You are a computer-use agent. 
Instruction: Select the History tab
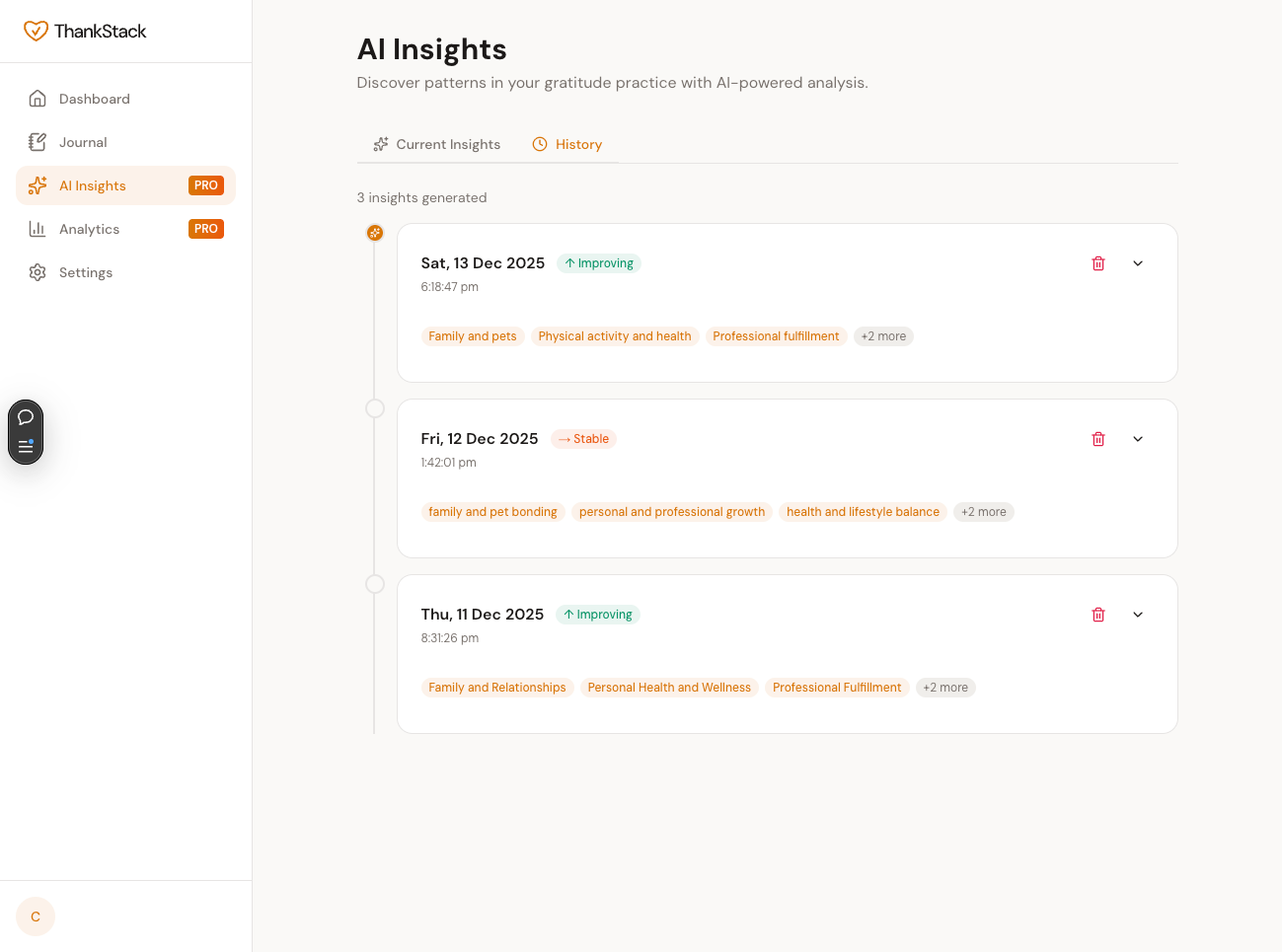[567, 144]
